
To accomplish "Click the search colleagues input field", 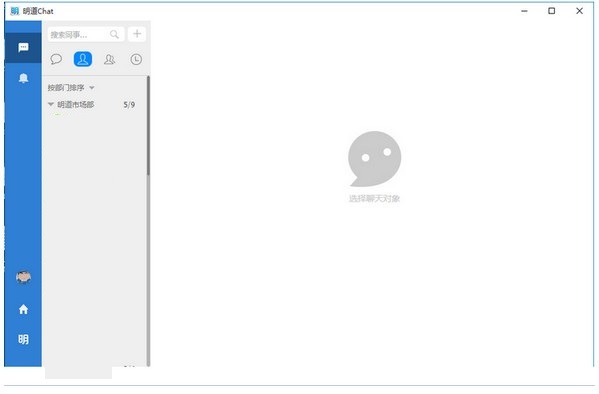I will (x=86, y=34).
